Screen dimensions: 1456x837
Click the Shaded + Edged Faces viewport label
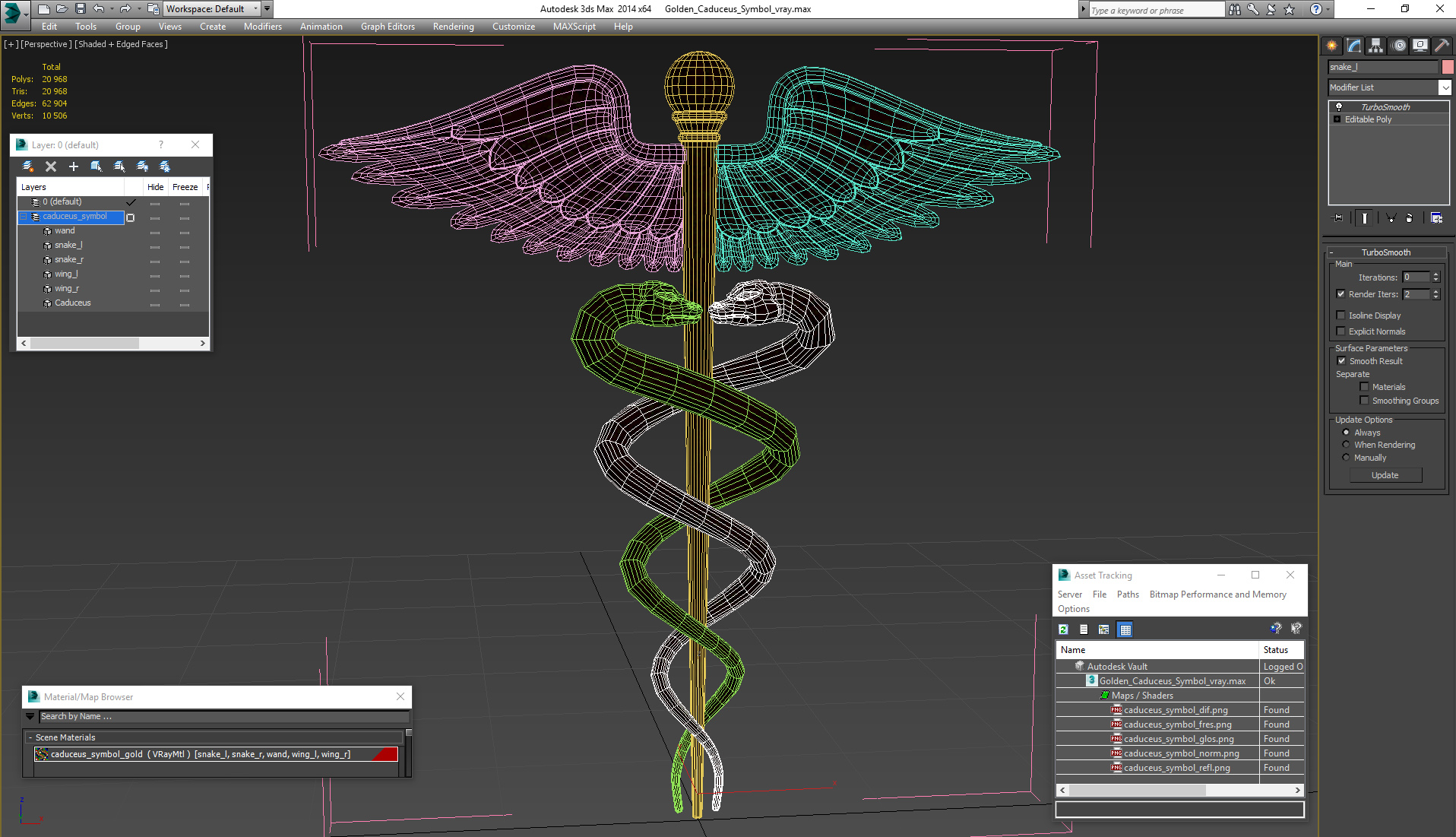click(x=122, y=44)
